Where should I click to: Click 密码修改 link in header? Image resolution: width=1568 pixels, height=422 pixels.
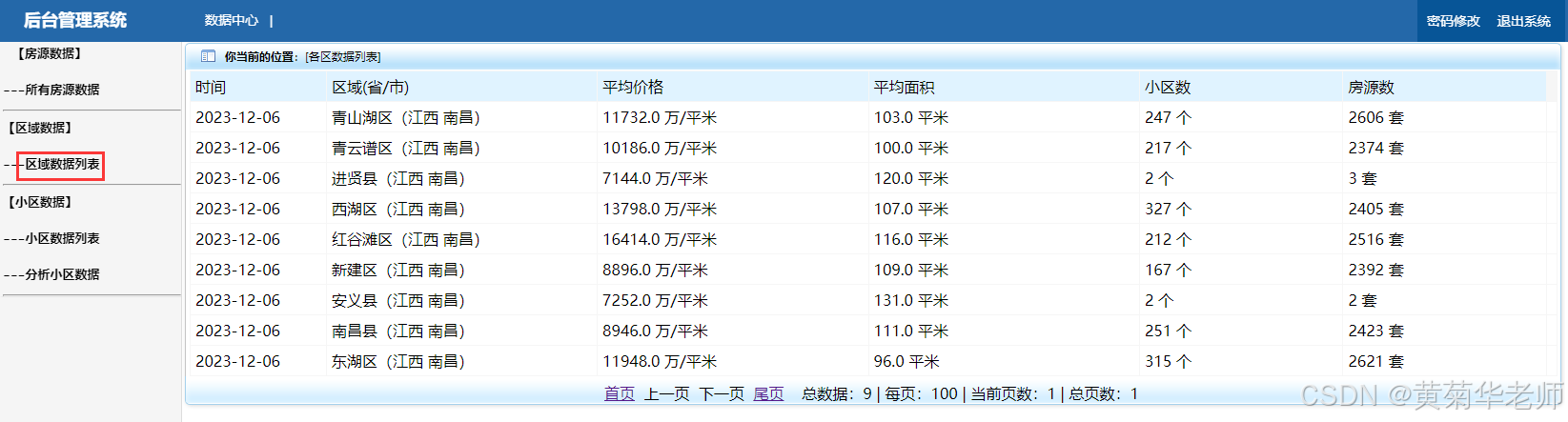point(1453,21)
